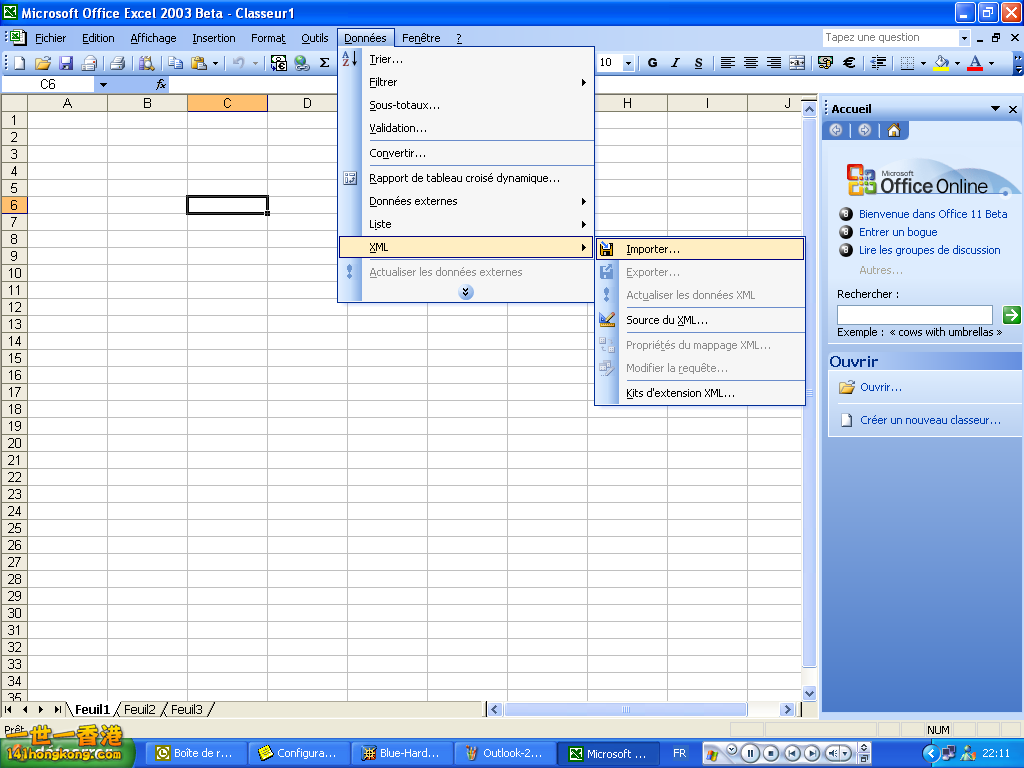Open the Outils menu

pos(314,38)
